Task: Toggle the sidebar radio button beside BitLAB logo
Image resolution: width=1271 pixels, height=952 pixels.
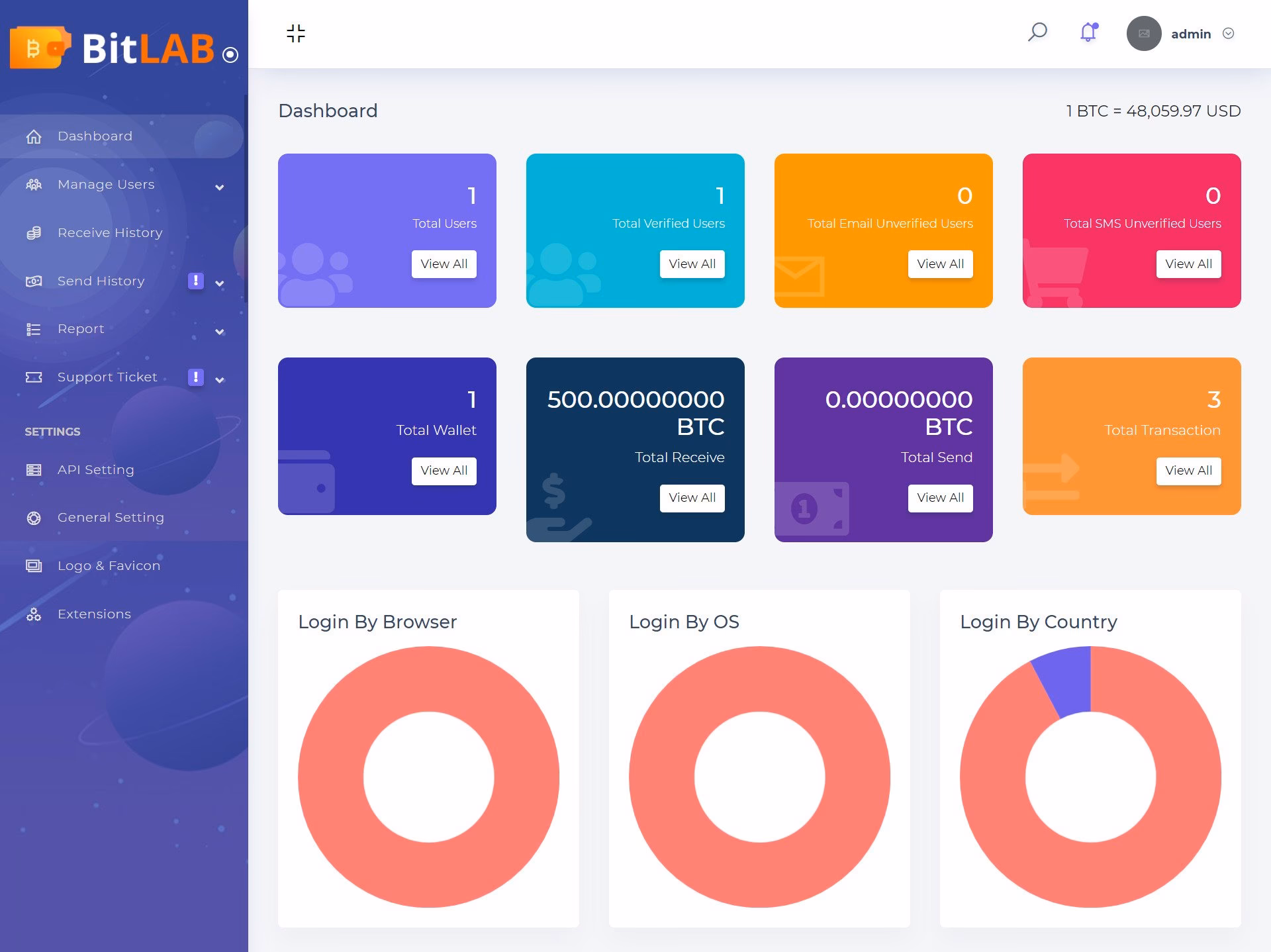Action: point(230,55)
